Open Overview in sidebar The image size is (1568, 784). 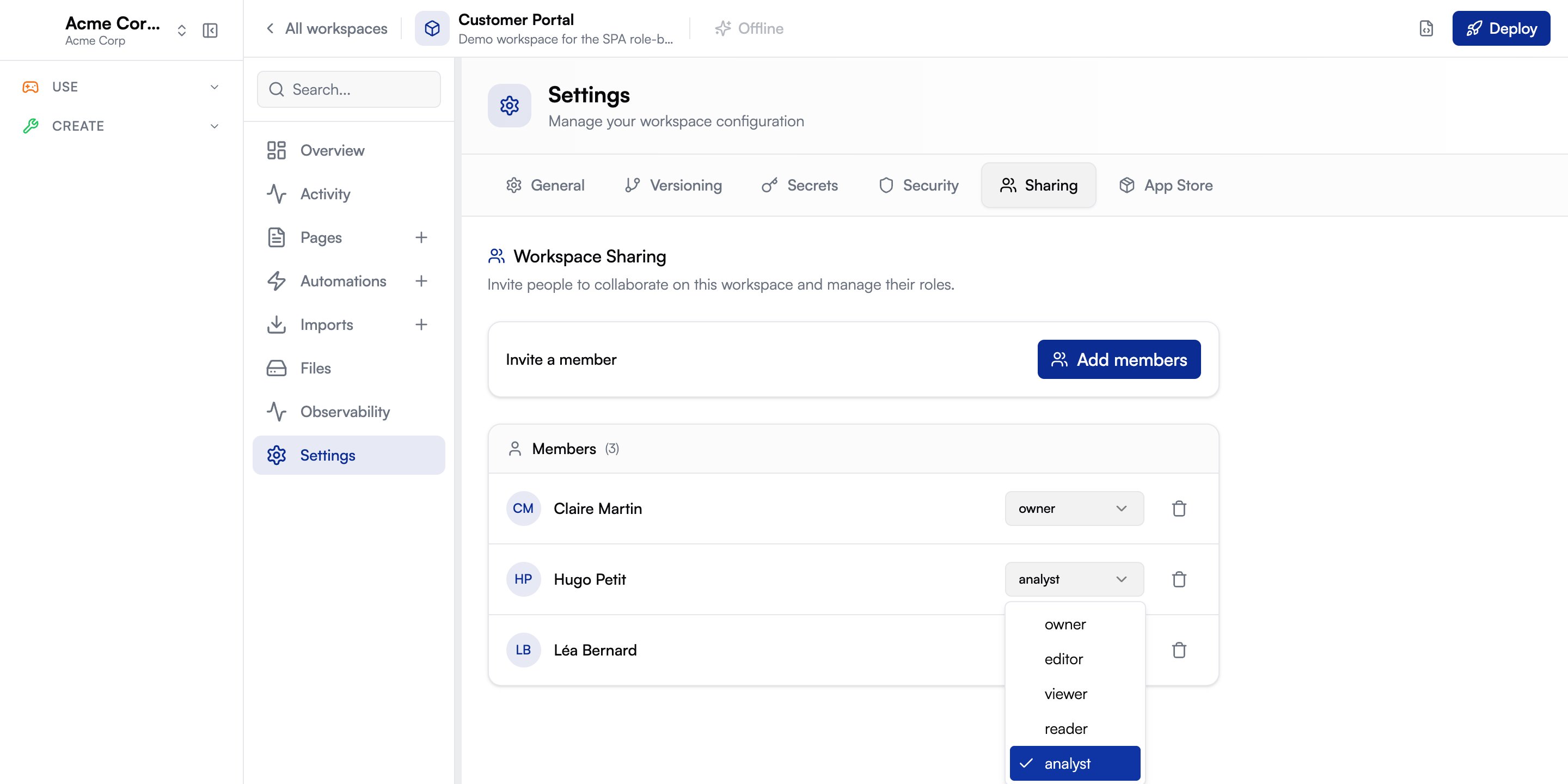[349, 150]
